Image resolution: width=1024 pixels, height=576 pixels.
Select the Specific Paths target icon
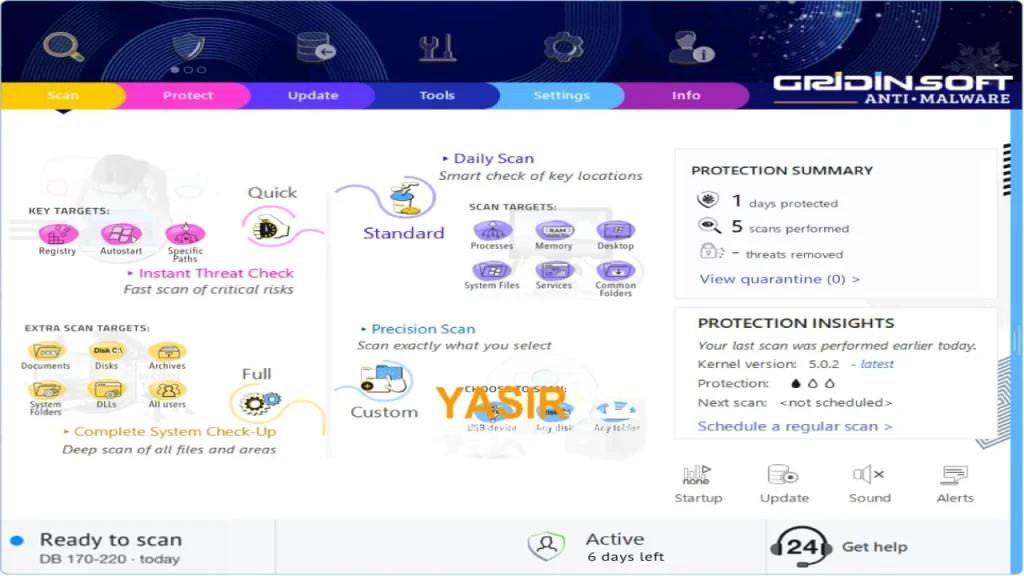click(185, 233)
